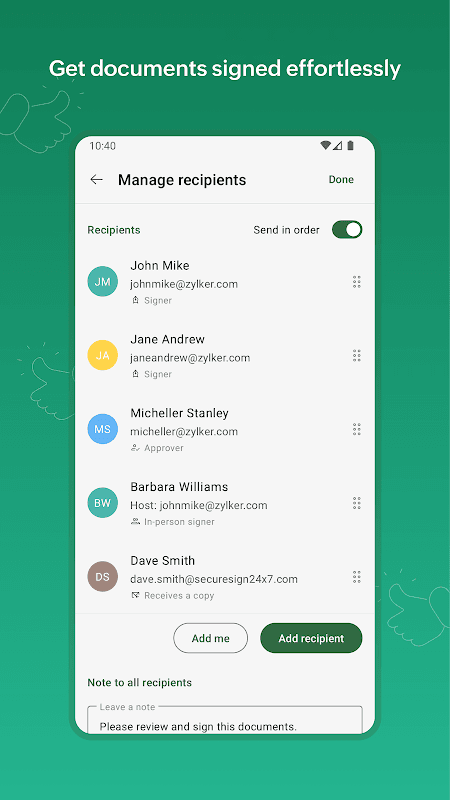The width and height of the screenshot is (450, 800).
Task: Click the reorder handle beside John Mike
Action: tap(357, 282)
